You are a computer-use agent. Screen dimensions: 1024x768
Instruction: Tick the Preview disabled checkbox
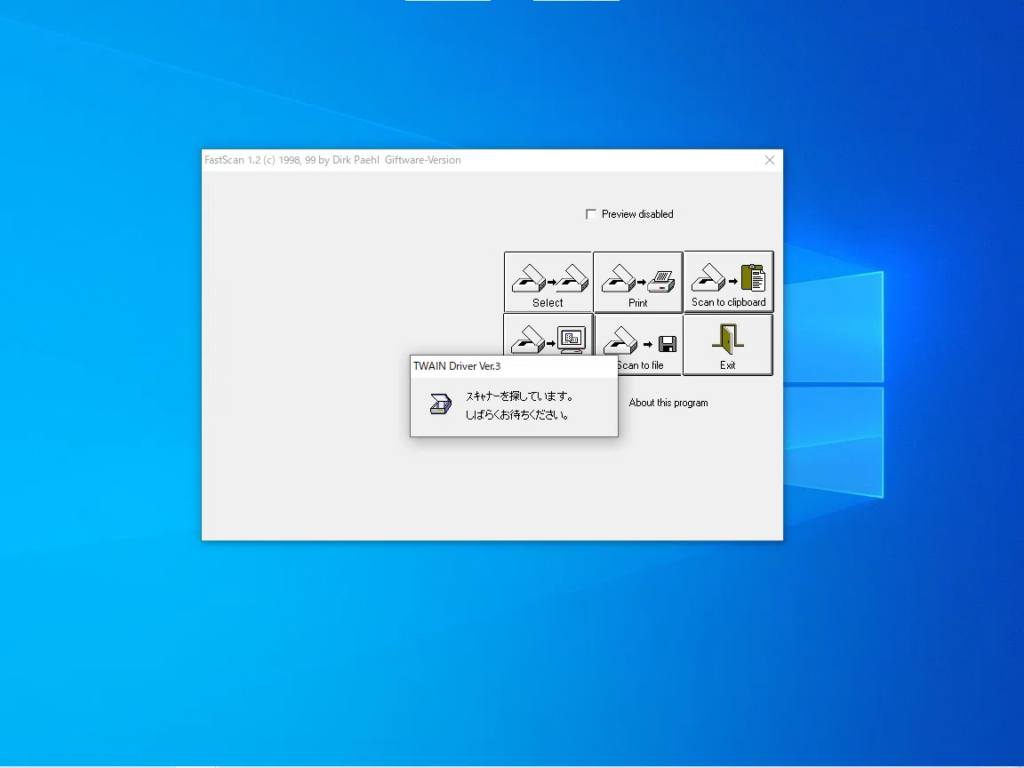[591, 214]
